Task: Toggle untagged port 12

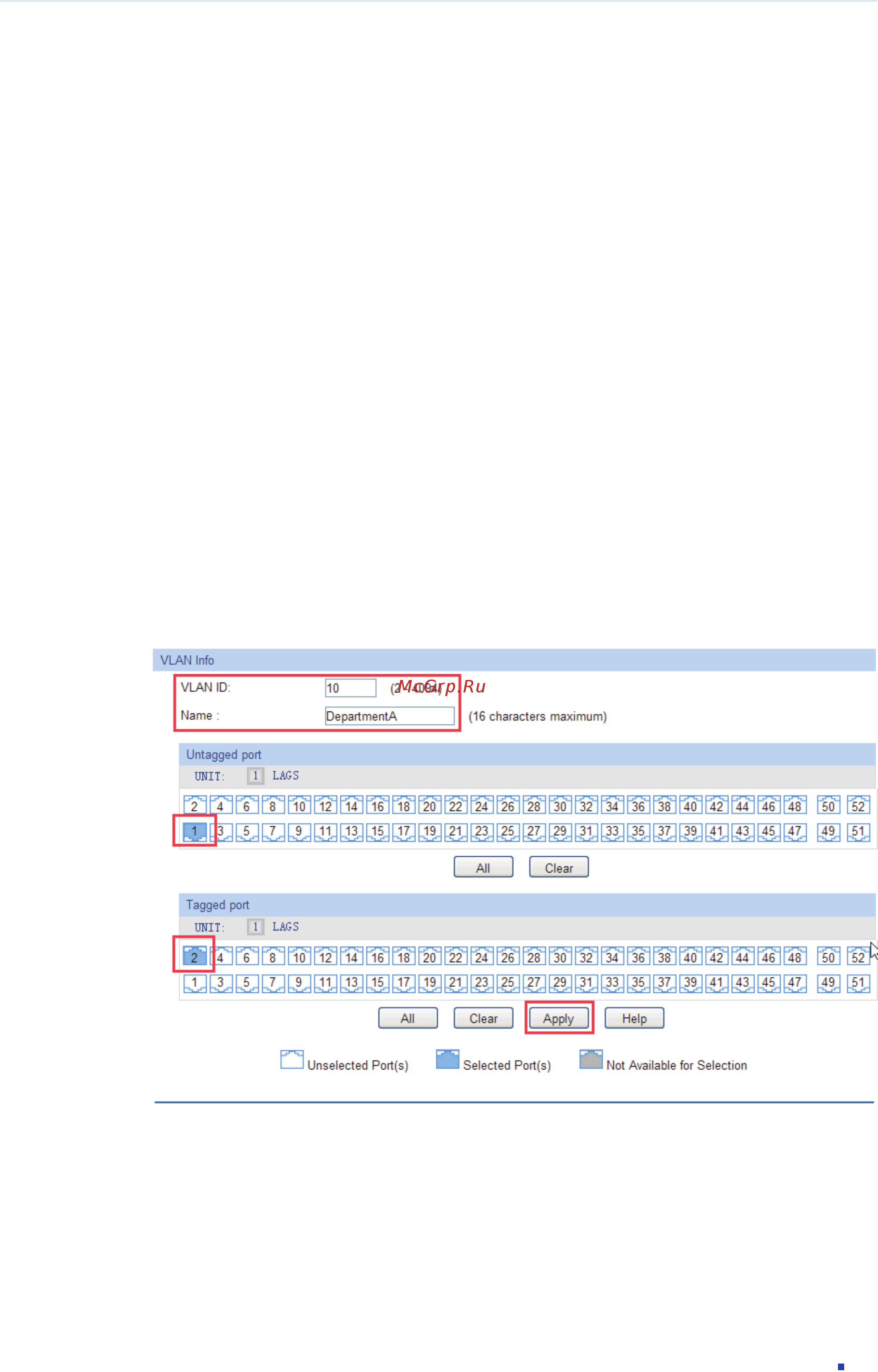Action: coord(326,806)
